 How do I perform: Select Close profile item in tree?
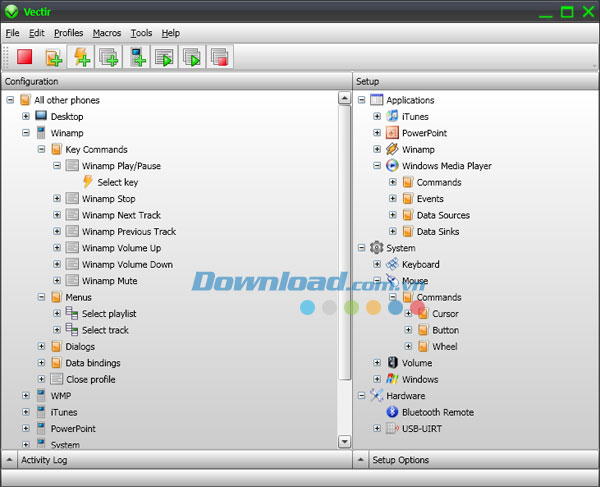coord(90,379)
